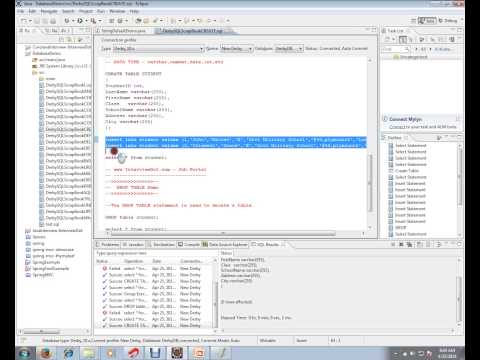Image resolution: width=480 pixels, height=360 pixels.
Task: Click the SQL editor horizontal scrollbar
Action: tap(223, 234)
